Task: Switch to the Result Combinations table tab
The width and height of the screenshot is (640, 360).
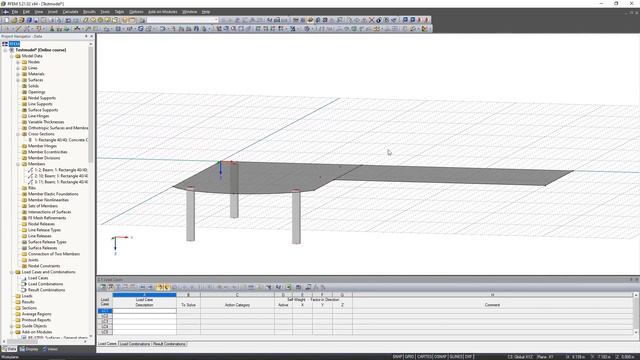Action: pos(169,344)
